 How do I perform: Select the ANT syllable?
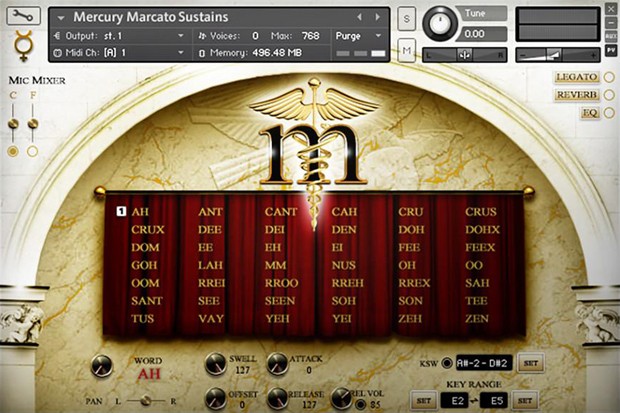210,212
